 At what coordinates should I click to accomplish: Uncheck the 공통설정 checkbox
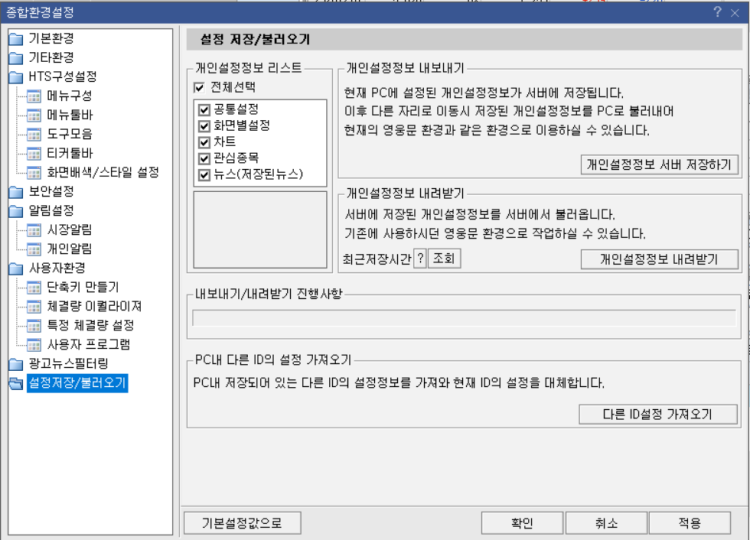click(x=204, y=110)
